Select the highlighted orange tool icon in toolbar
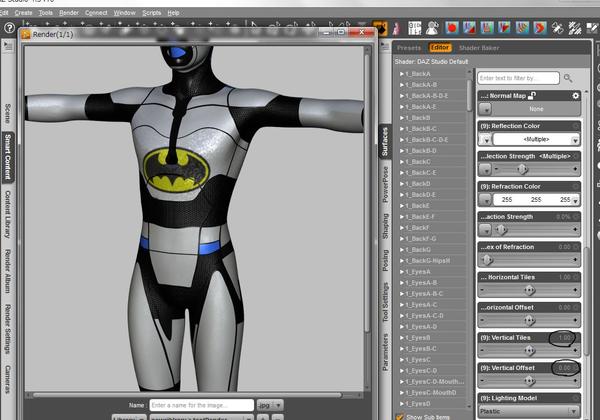The image size is (600, 420). coord(380,28)
